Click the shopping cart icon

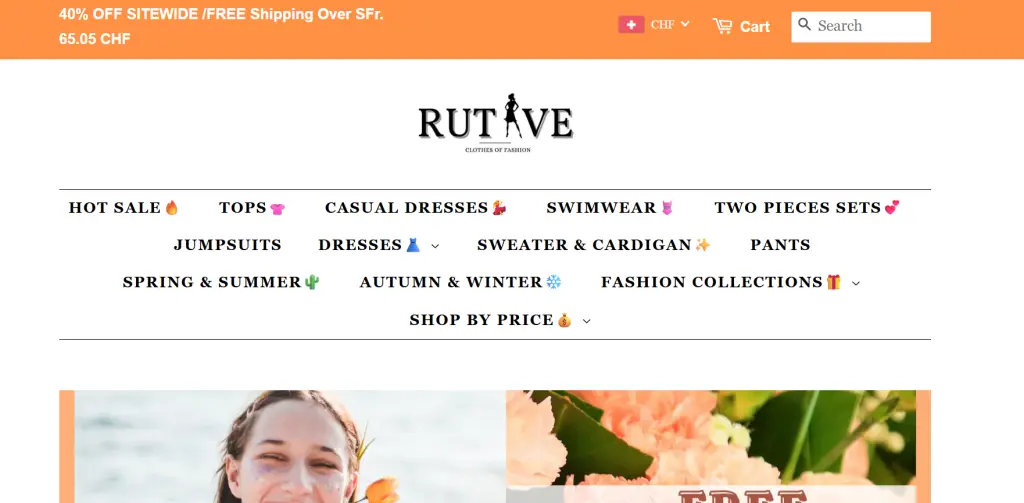722,26
